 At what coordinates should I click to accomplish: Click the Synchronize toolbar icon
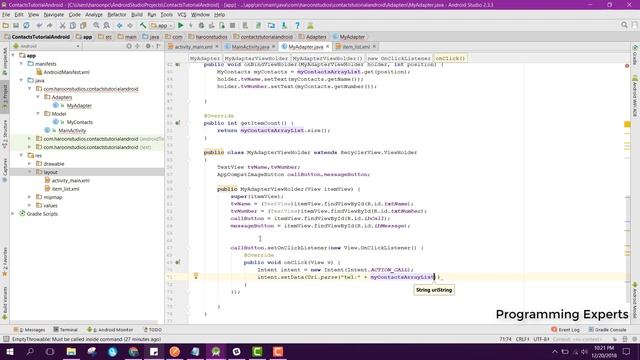26,25
